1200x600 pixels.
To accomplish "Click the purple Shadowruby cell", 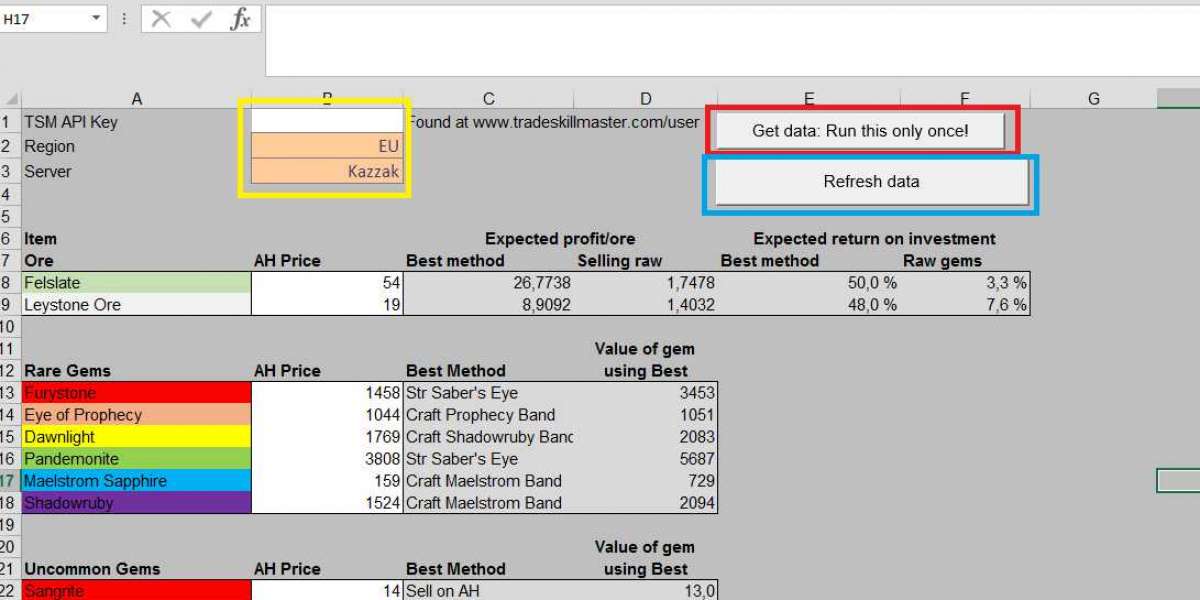I will pos(136,503).
